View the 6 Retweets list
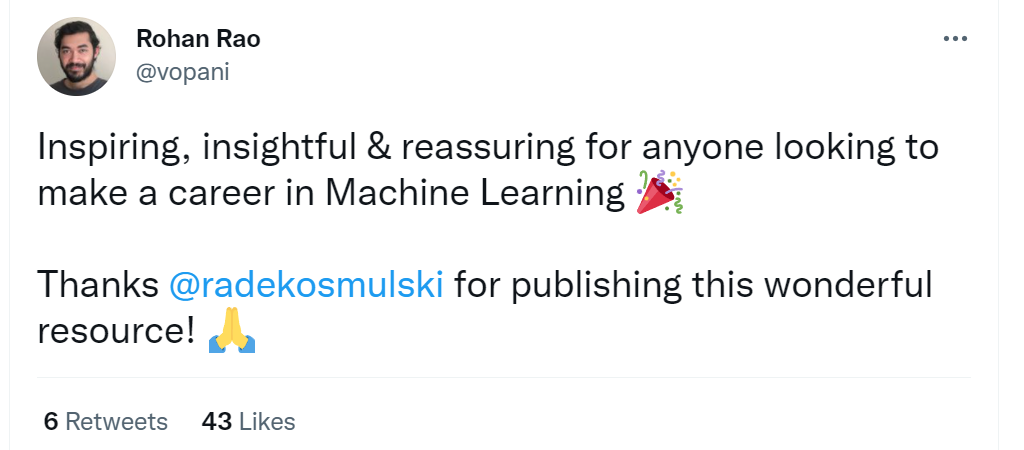 (x=105, y=422)
